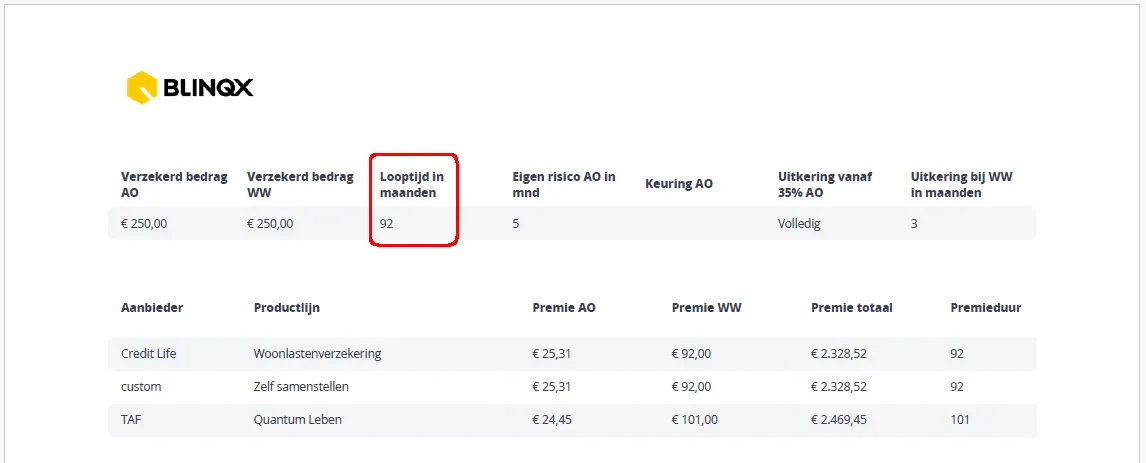Select the TAF provider row

coord(572,420)
